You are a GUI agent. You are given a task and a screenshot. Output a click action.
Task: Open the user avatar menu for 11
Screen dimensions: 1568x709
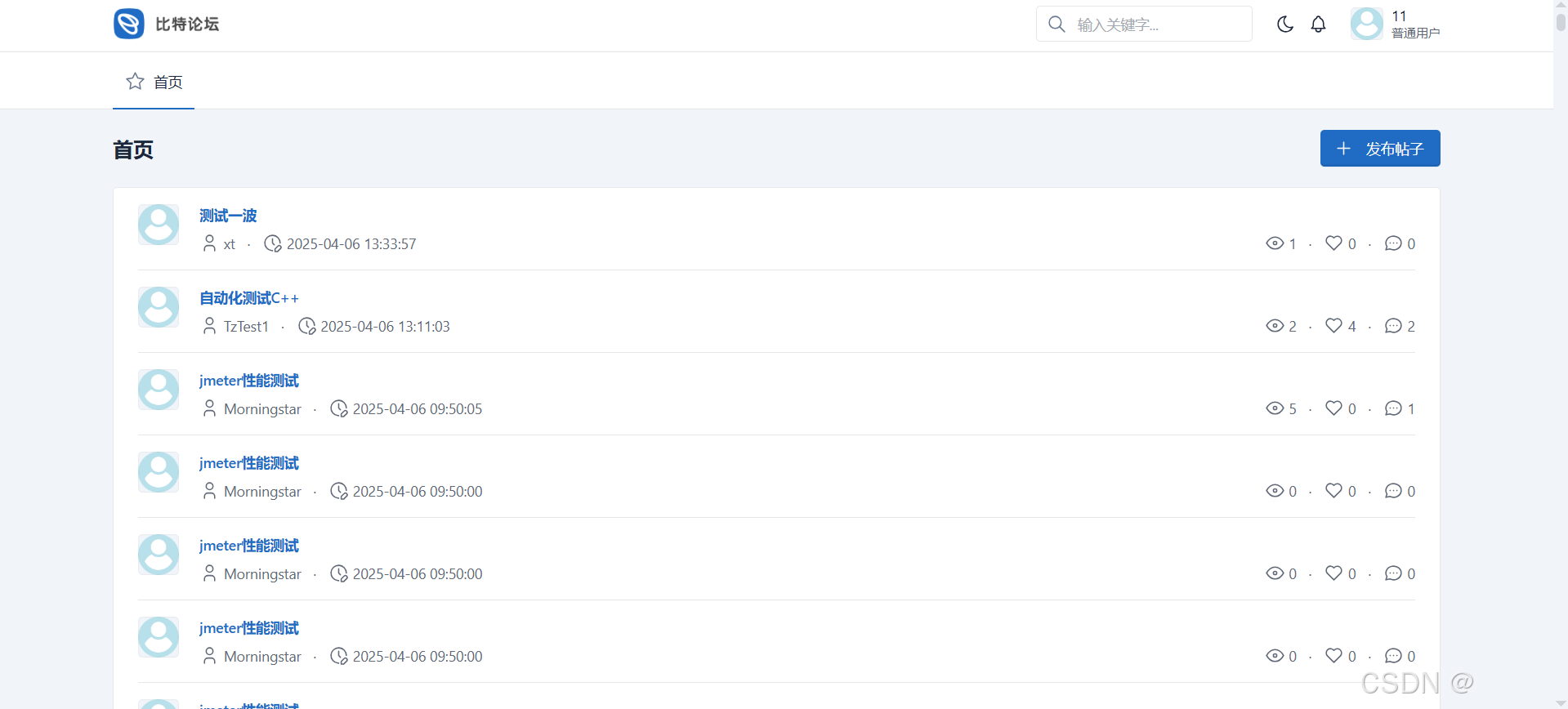pyautogui.click(x=1367, y=24)
